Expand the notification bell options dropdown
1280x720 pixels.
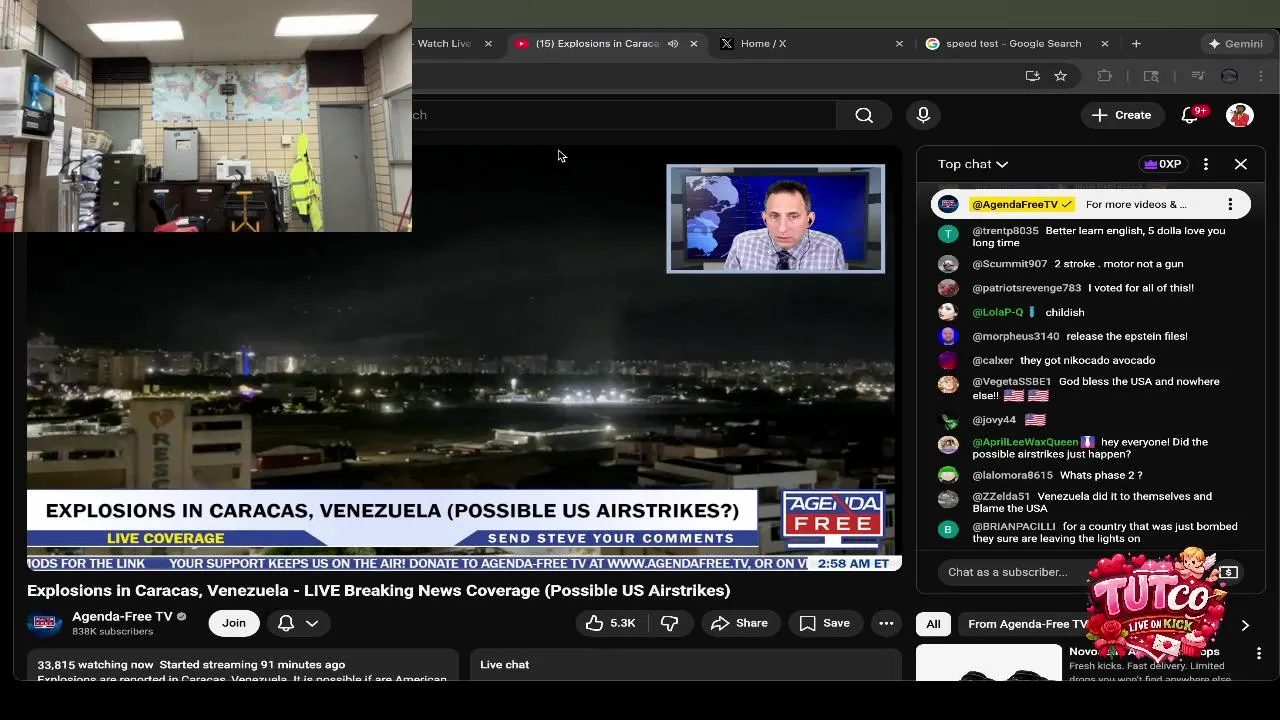click(312, 623)
